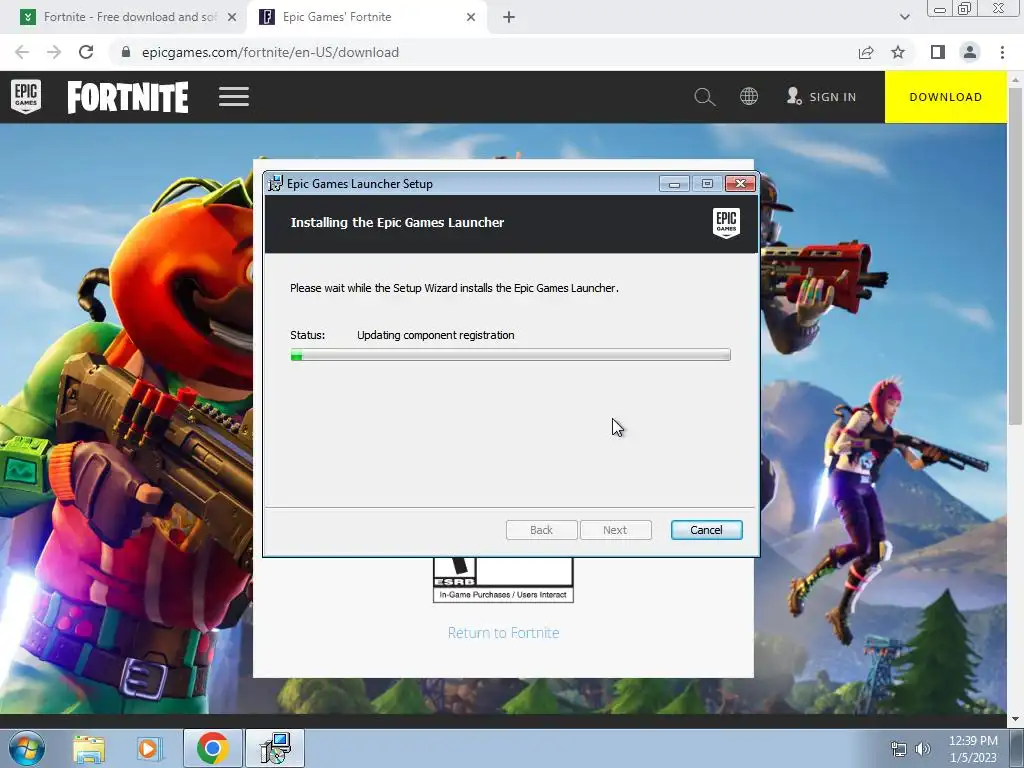Click the volume speaker tray icon

pos(923,749)
